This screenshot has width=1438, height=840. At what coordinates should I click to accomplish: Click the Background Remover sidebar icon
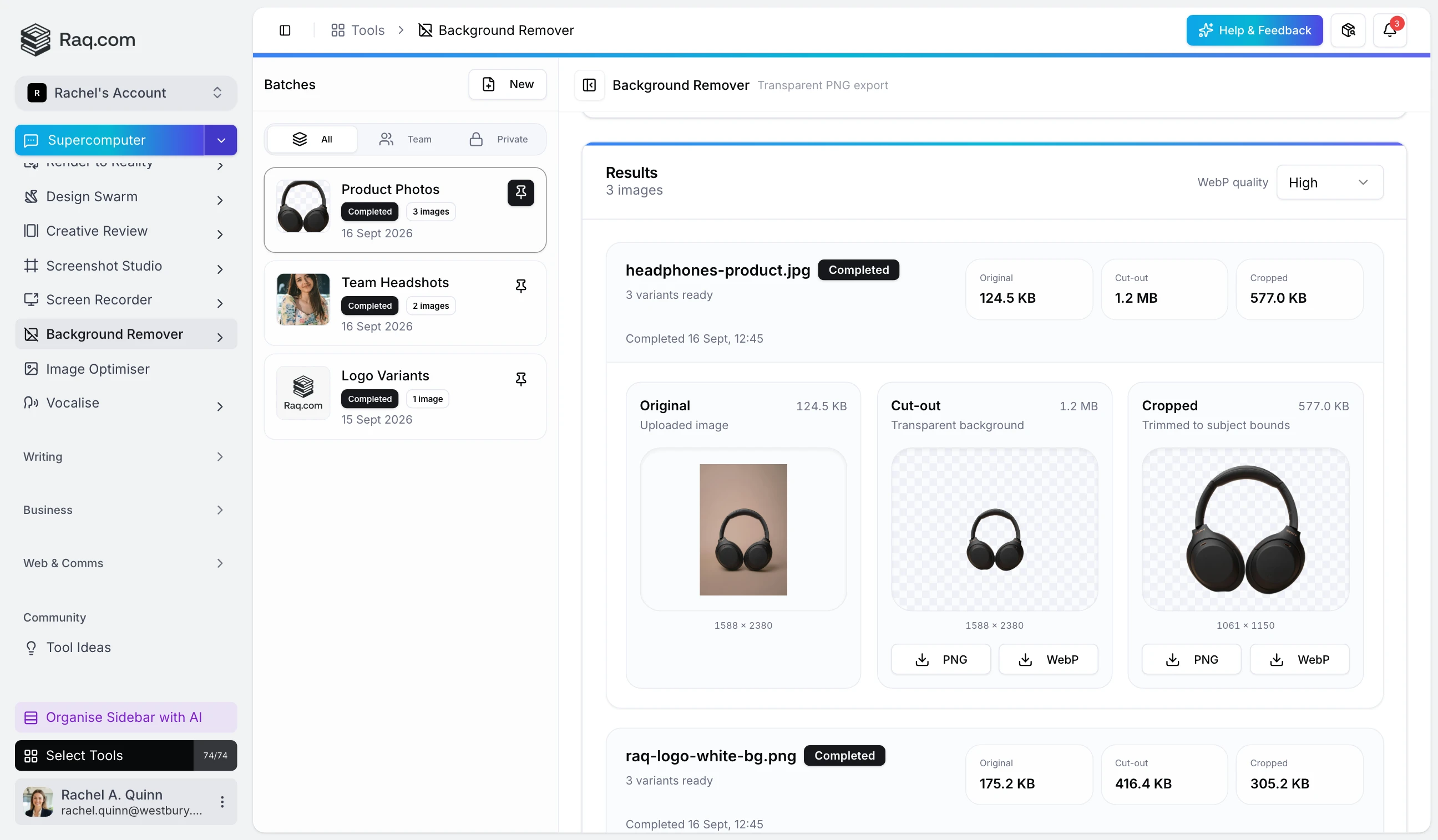31,334
